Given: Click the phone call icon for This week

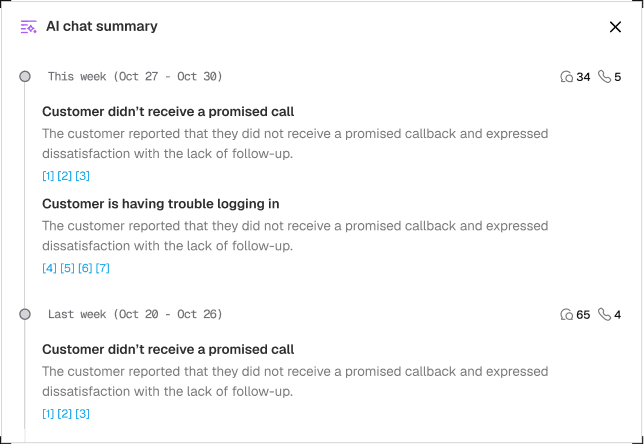Looking at the screenshot, I should point(603,77).
